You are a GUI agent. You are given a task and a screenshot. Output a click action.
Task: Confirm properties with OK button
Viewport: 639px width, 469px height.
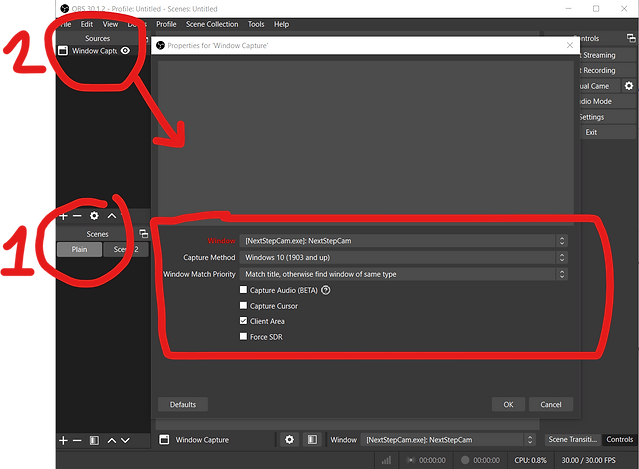[508, 404]
